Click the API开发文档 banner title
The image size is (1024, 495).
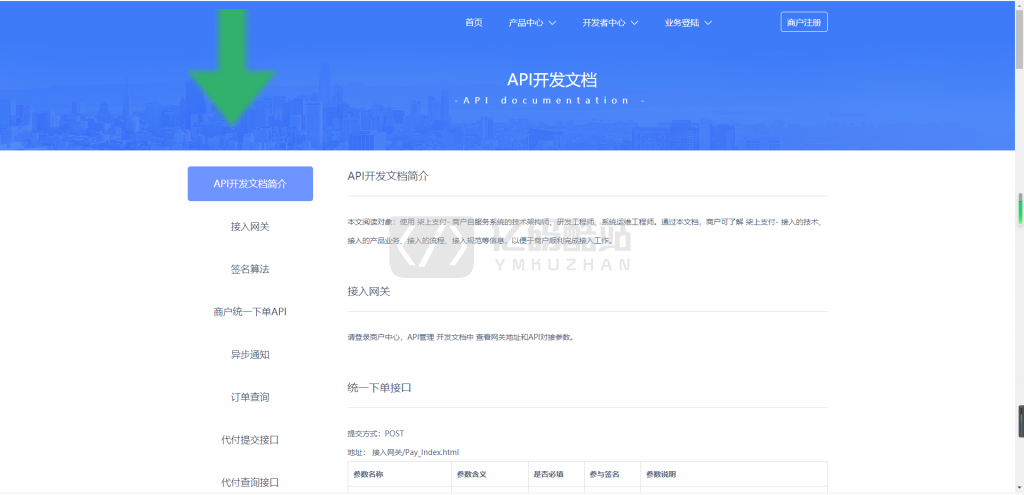(x=552, y=80)
